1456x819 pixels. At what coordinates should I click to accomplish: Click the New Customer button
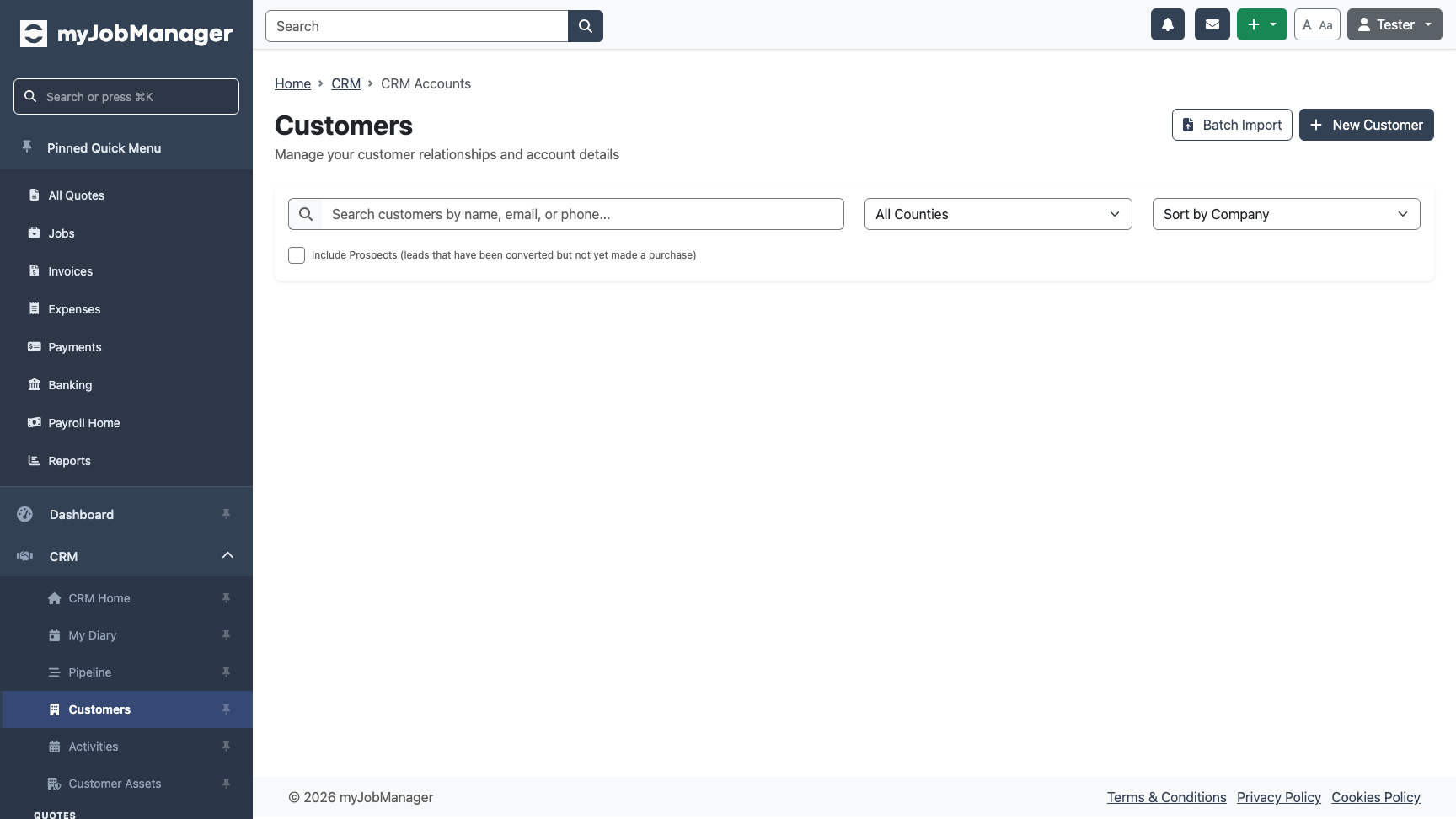coord(1366,125)
